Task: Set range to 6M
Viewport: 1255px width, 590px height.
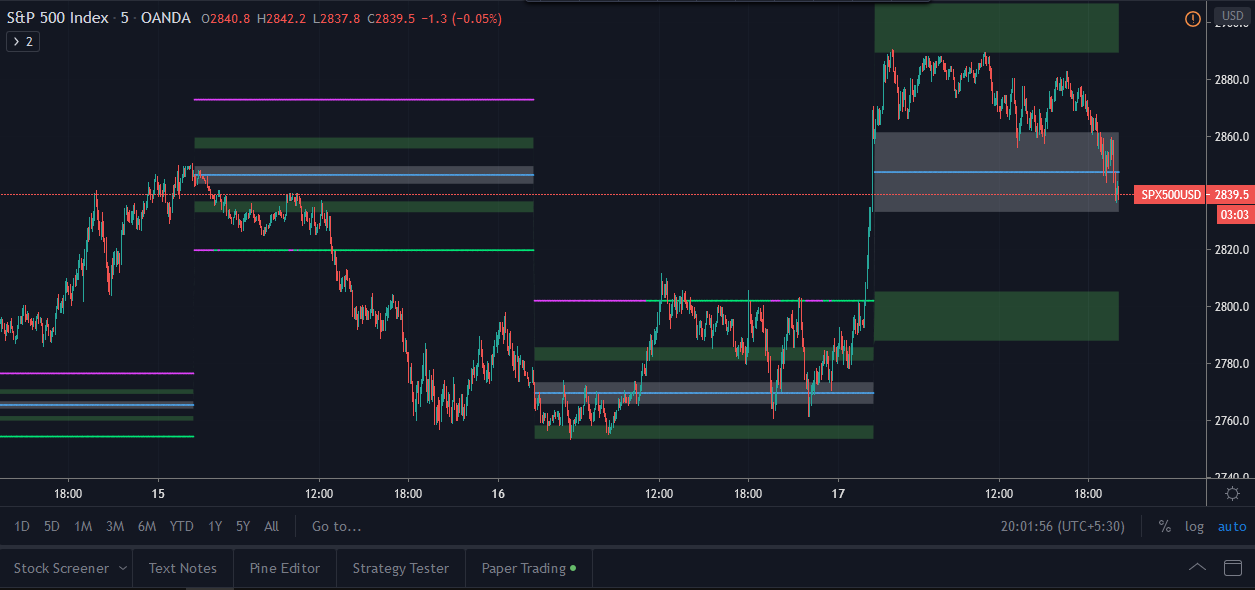Action: point(147,526)
